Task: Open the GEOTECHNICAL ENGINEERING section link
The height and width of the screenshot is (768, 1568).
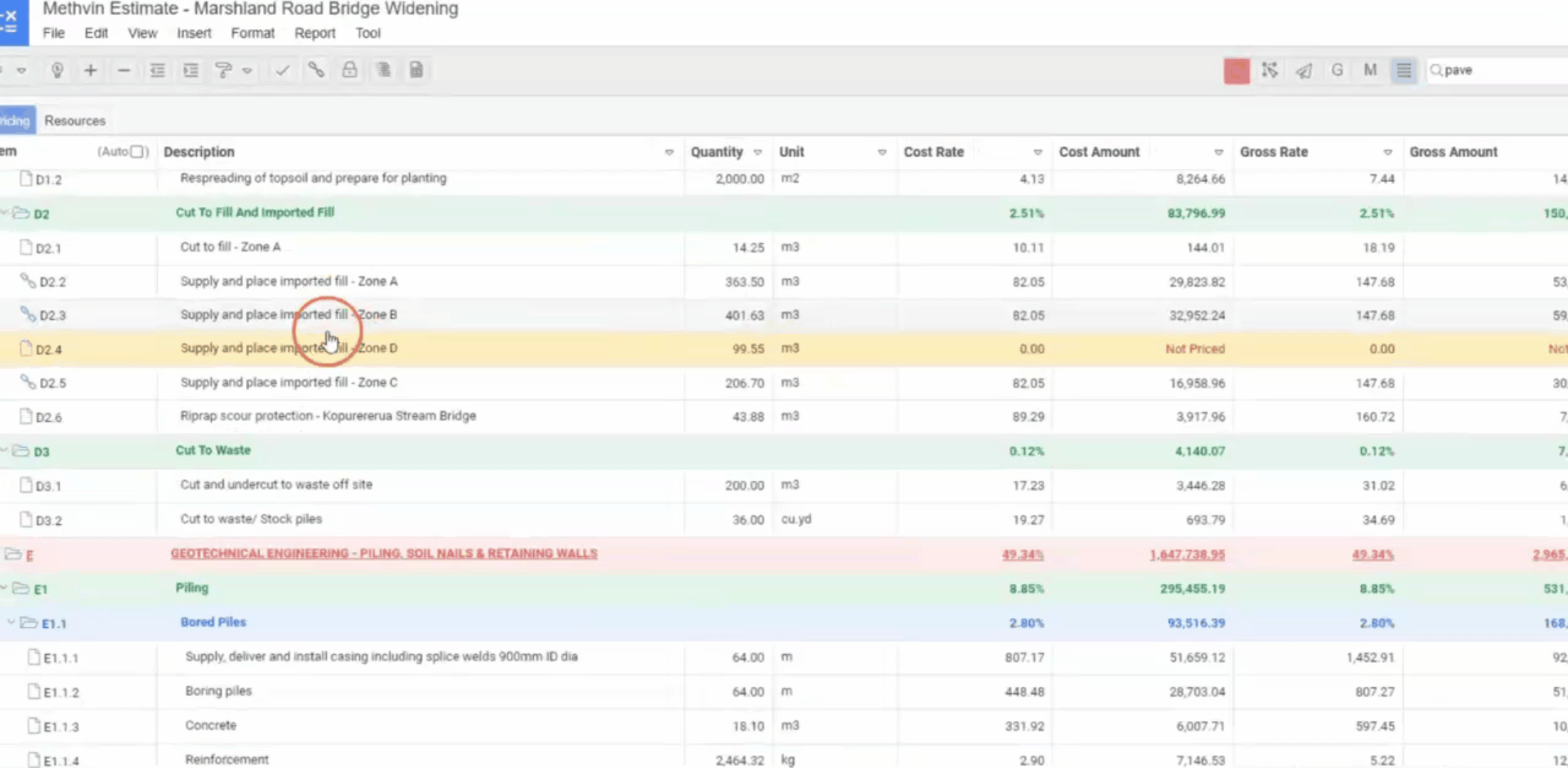Action: pyautogui.click(x=383, y=553)
